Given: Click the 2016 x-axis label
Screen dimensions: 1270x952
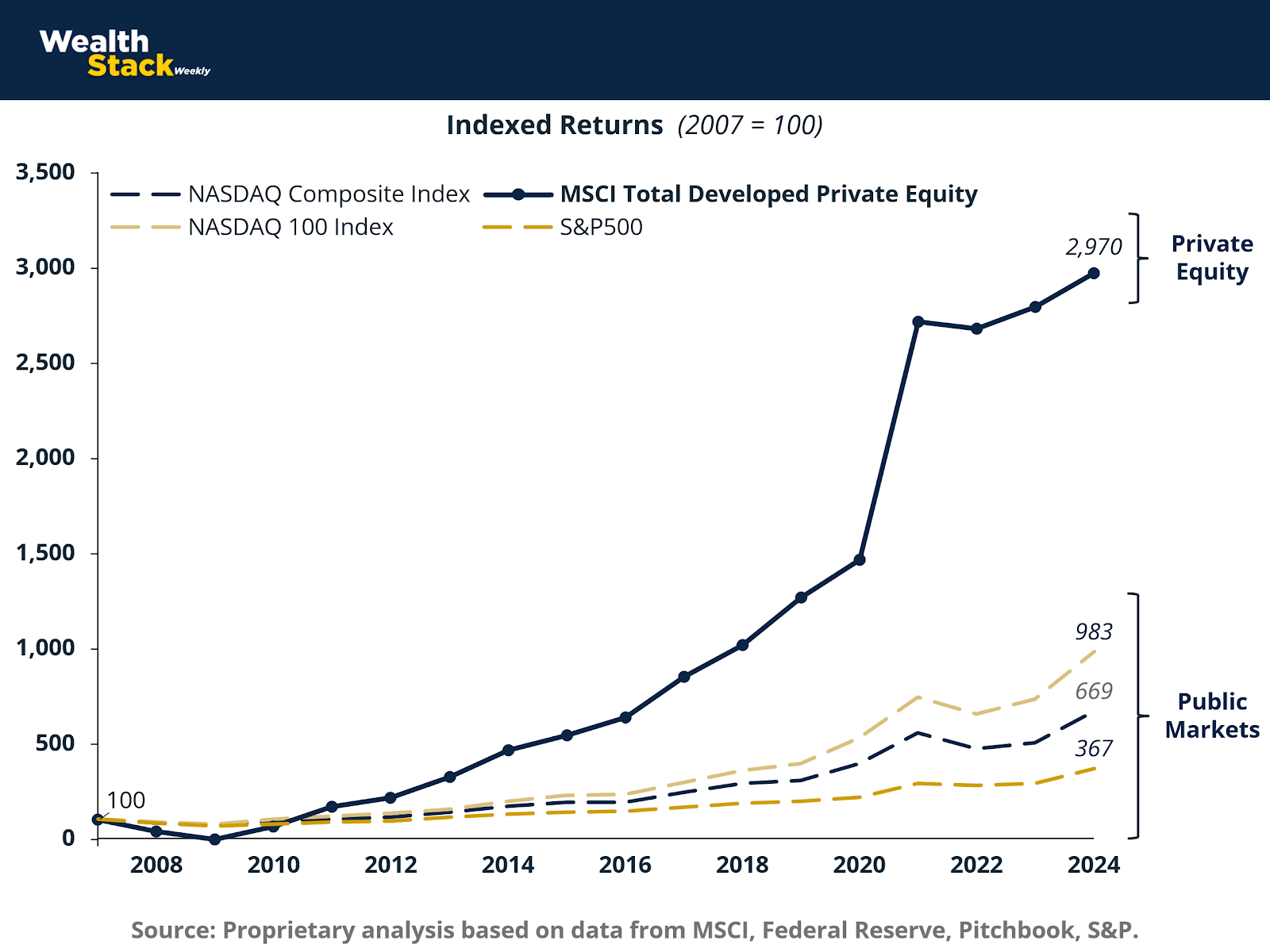Looking at the screenshot, I should click(625, 865).
